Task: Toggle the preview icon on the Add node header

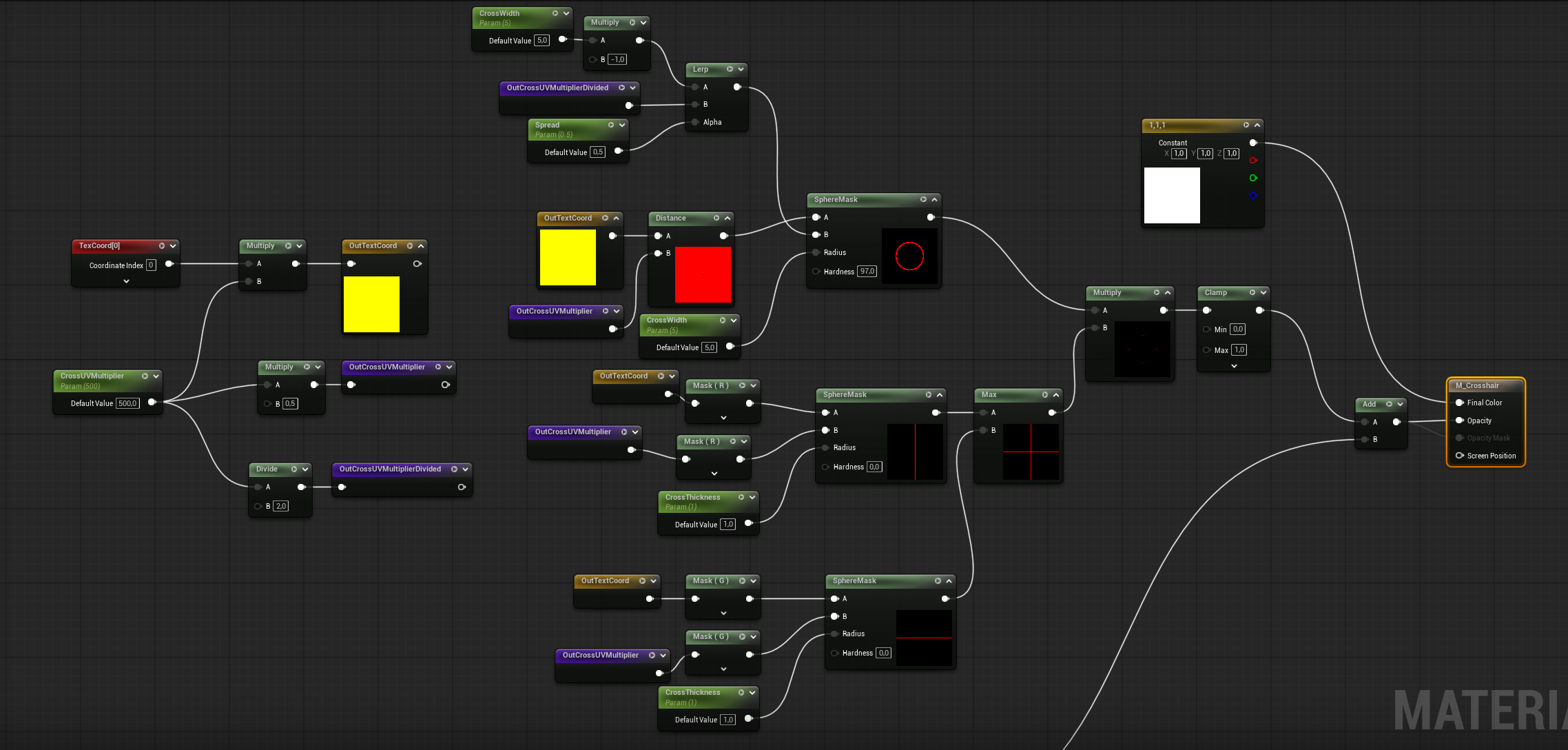Action: pos(1389,404)
